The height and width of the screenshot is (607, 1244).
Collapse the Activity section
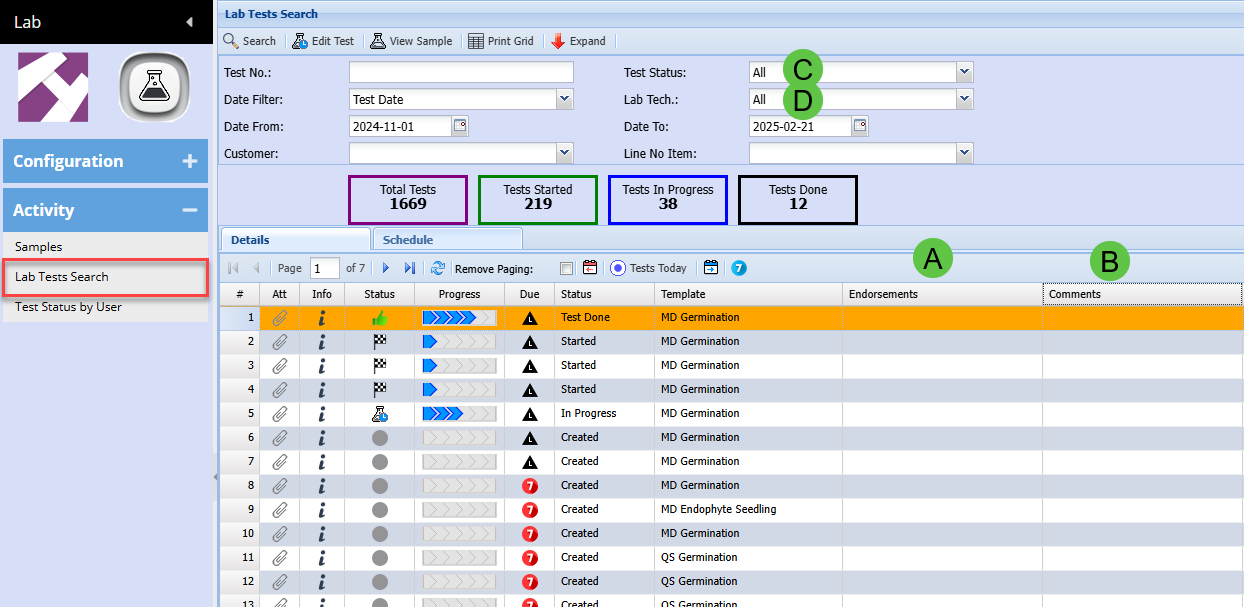point(189,210)
